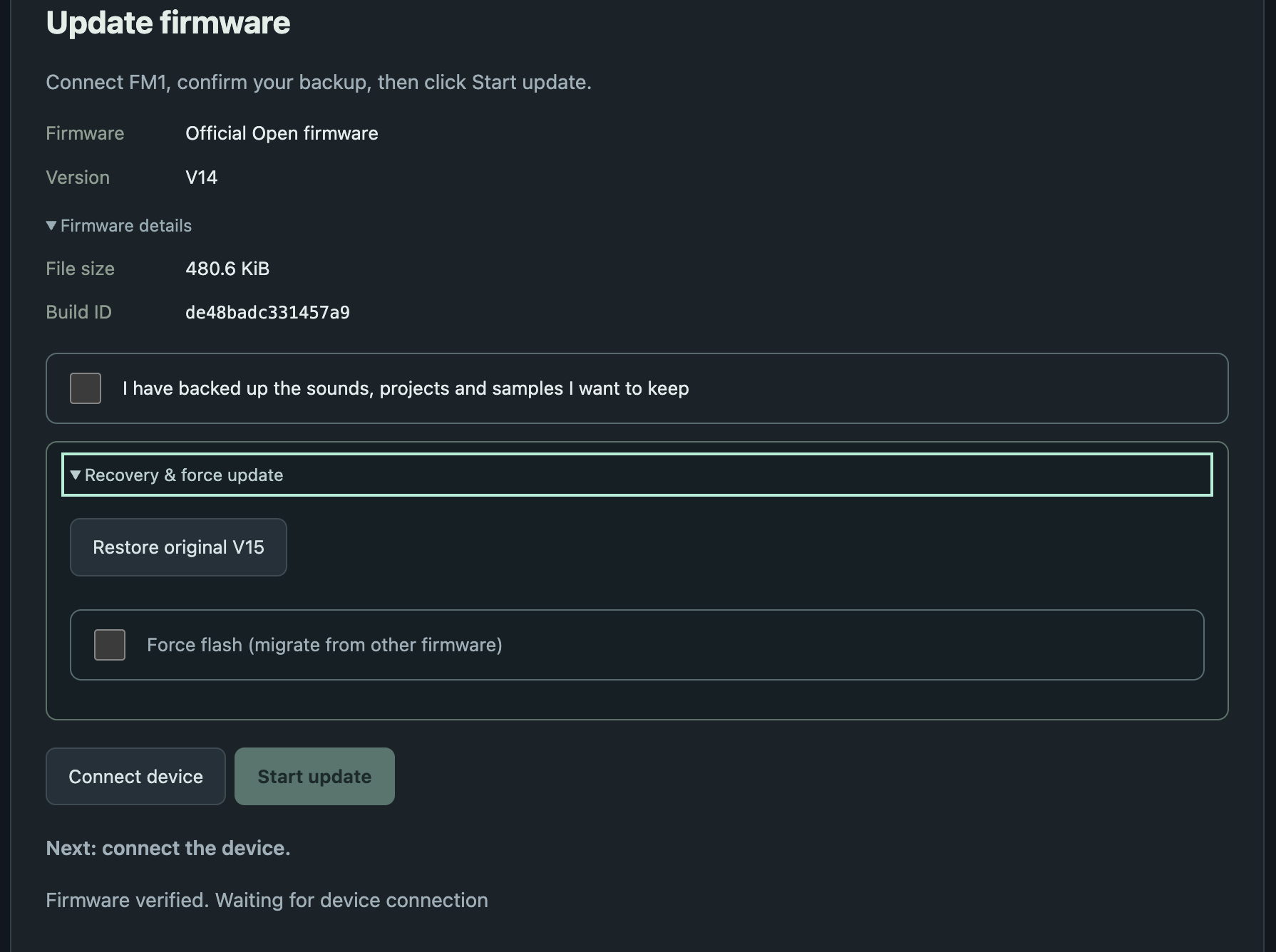Screen dimensions: 1276x952
Task: Collapse the Firmware details section
Action: (119, 226)
